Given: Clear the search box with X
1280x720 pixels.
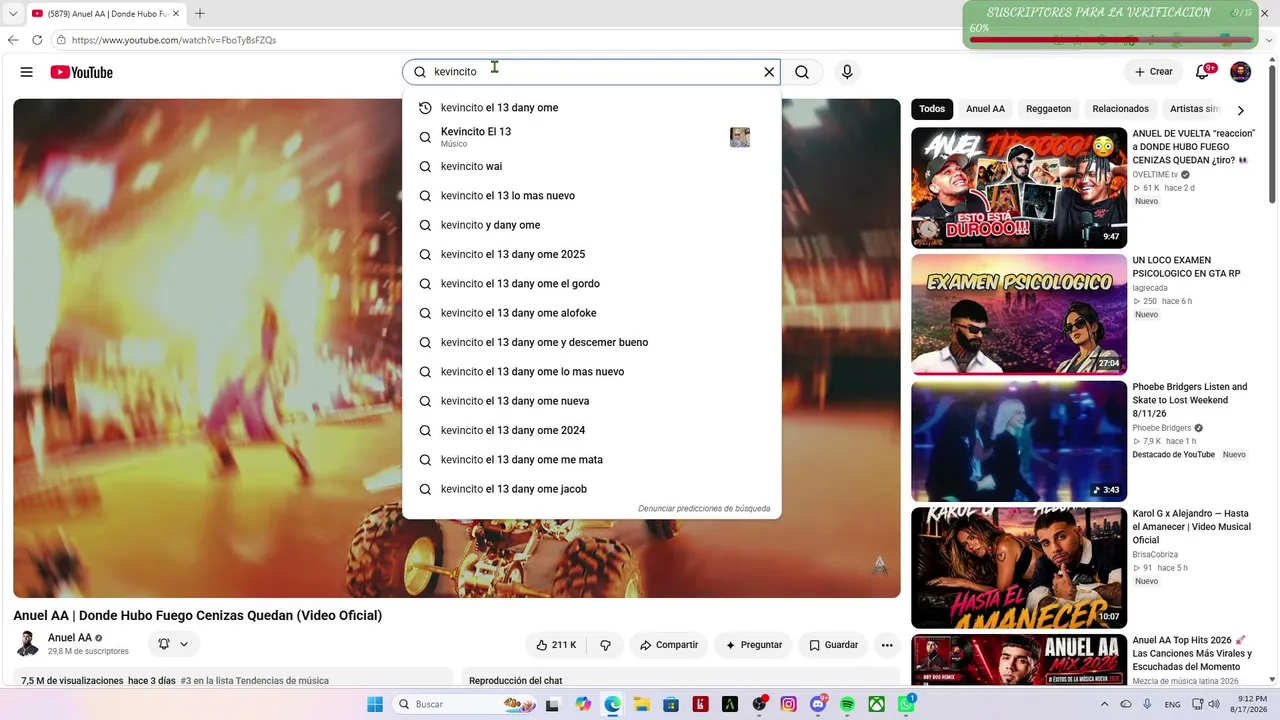Looking at the screenshot, I should click(769, 72).
